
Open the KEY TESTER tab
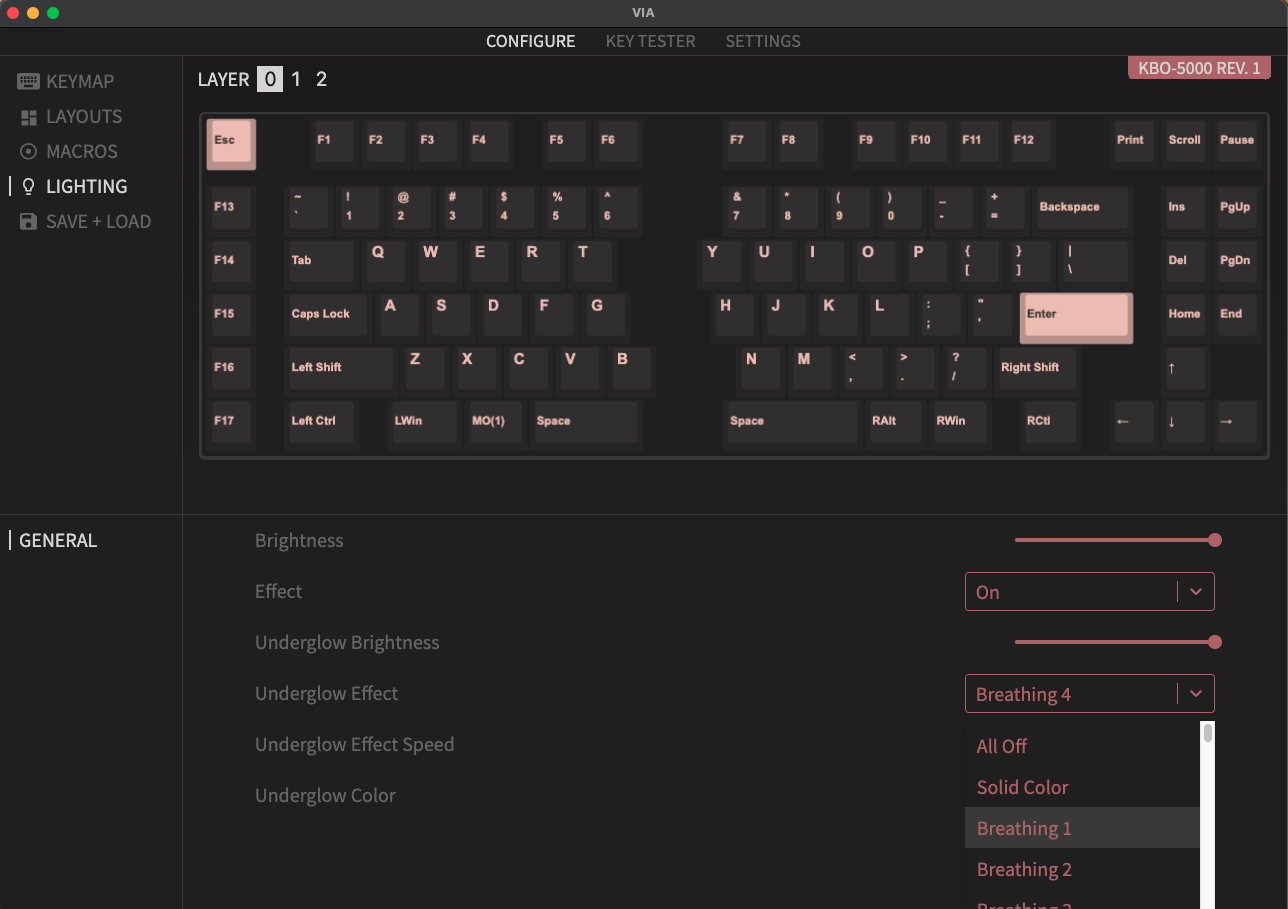[651, 41]
